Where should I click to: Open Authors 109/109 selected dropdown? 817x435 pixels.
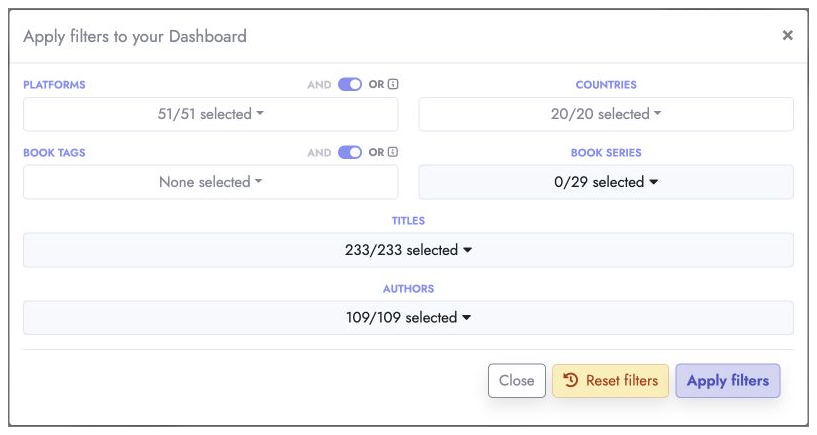point(408,318)
